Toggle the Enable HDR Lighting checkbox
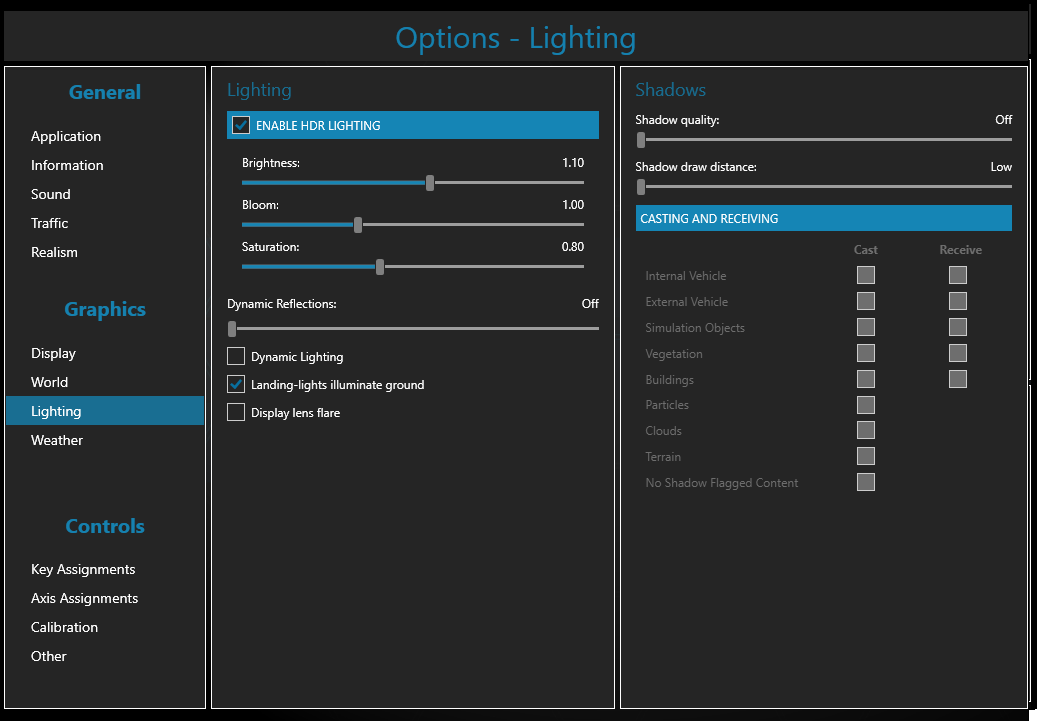 241,125
